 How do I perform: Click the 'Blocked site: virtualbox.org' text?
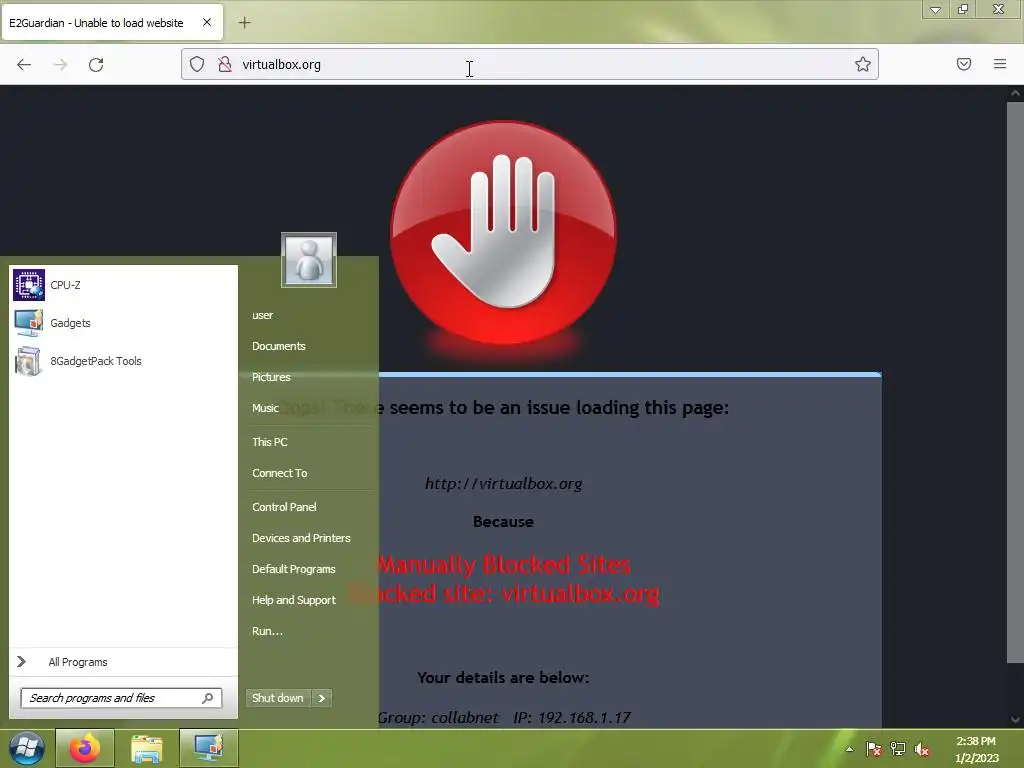pos(504,593)
